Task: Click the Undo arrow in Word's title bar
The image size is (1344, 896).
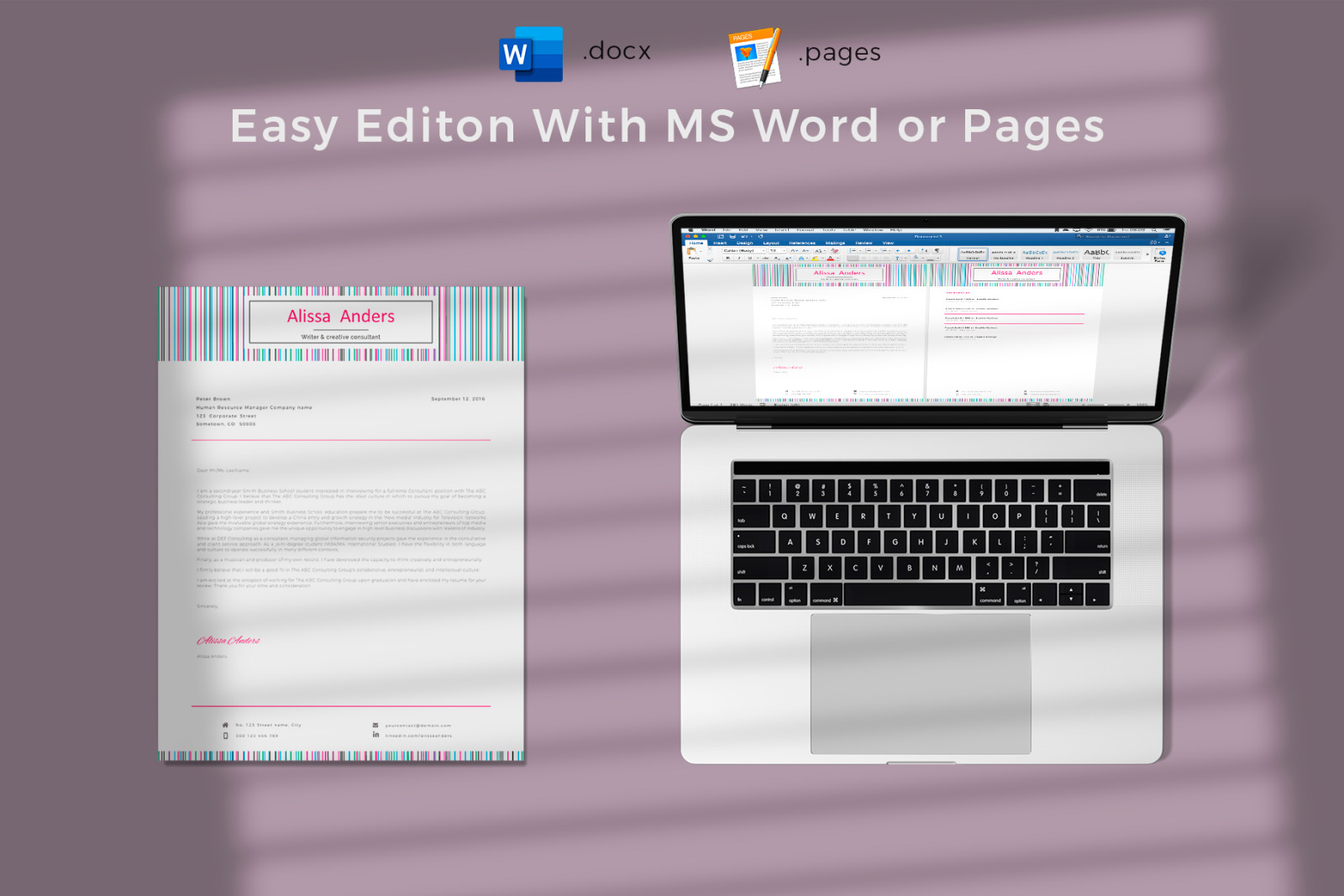Action: pos(743,237)
